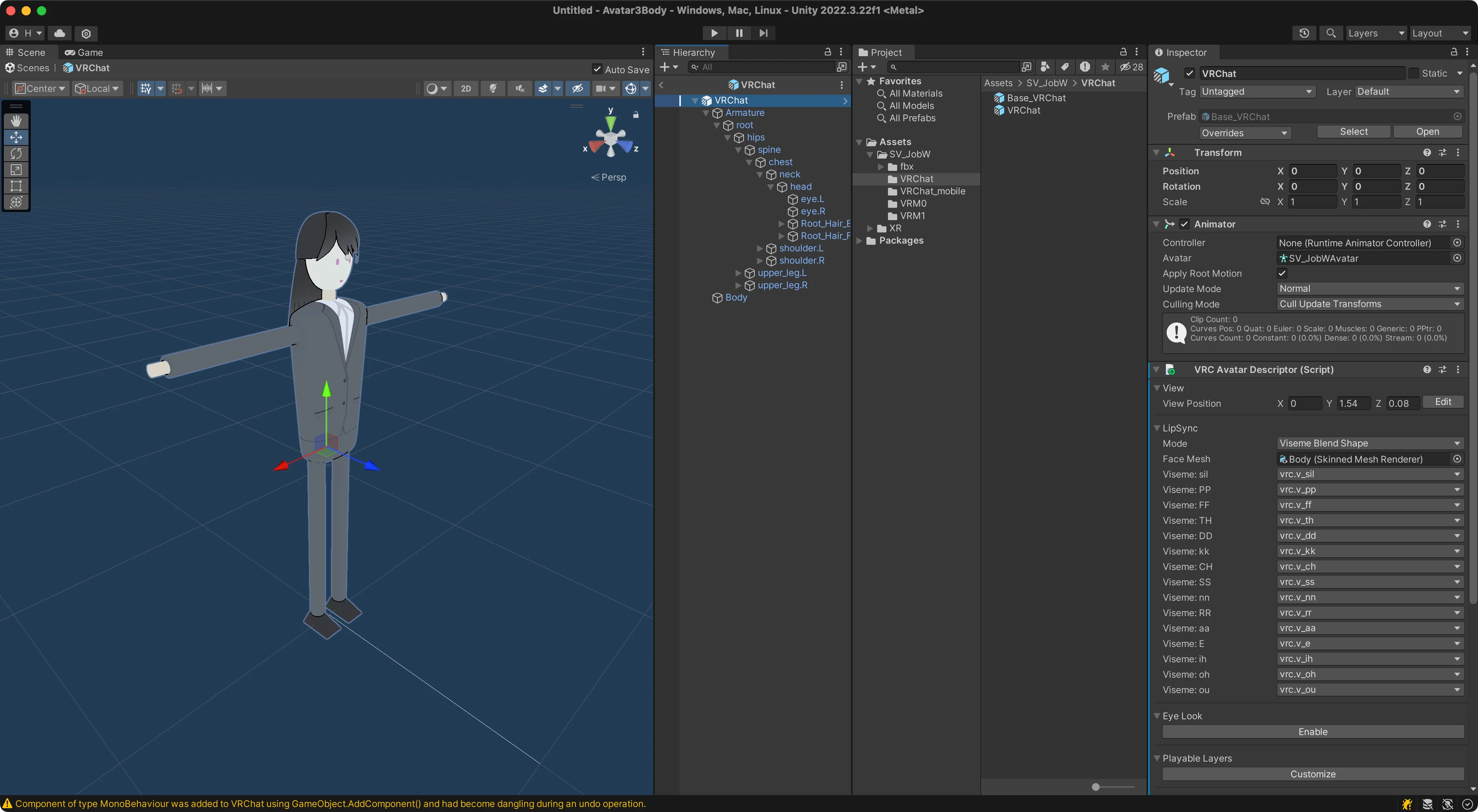Click Scenes breadcrumb in scene view
Image resolution: width=1478 pixels, height=812 pixels.
click(x=27, y=68)
